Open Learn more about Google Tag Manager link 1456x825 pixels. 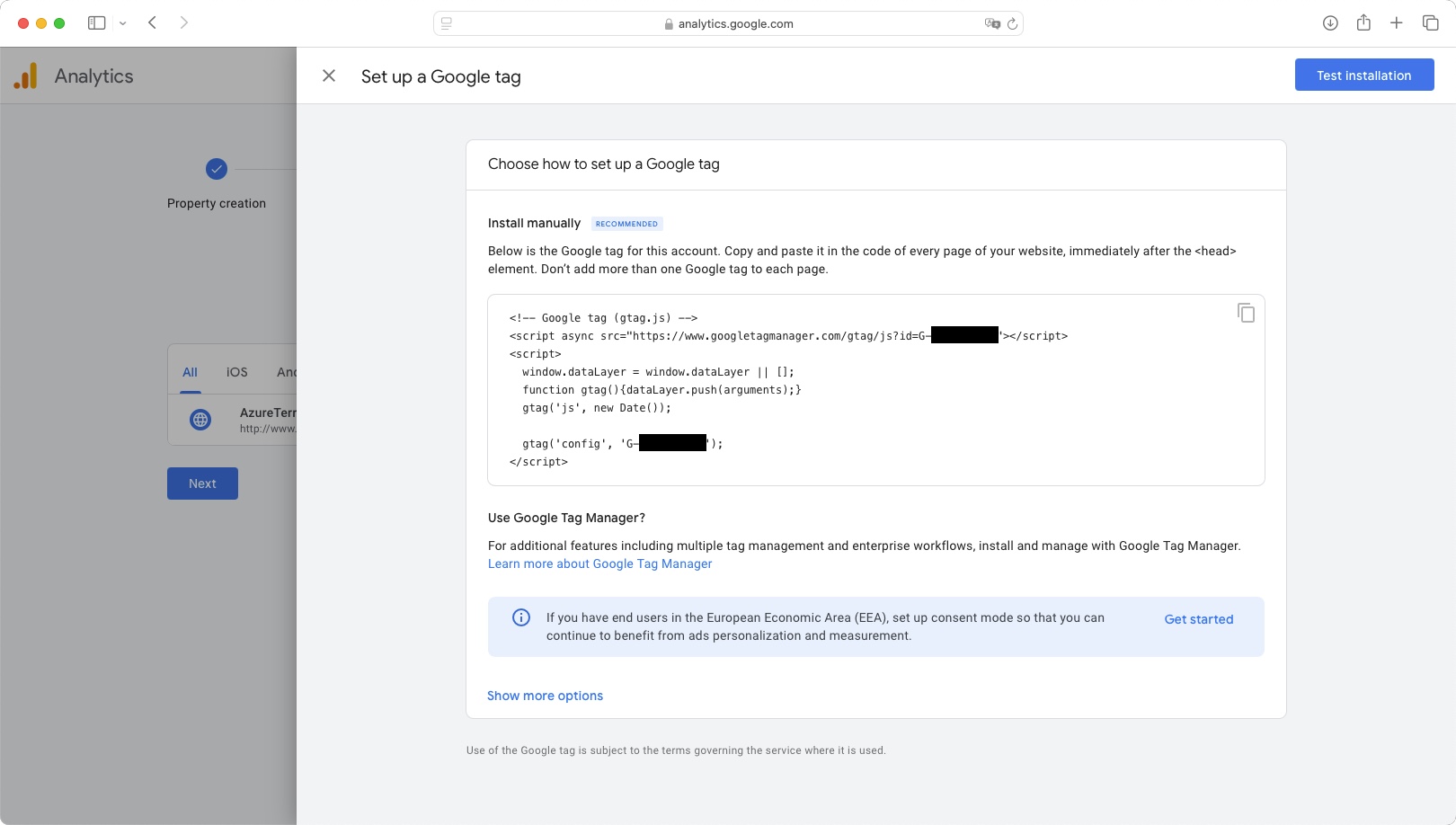[x=599, y=563]
